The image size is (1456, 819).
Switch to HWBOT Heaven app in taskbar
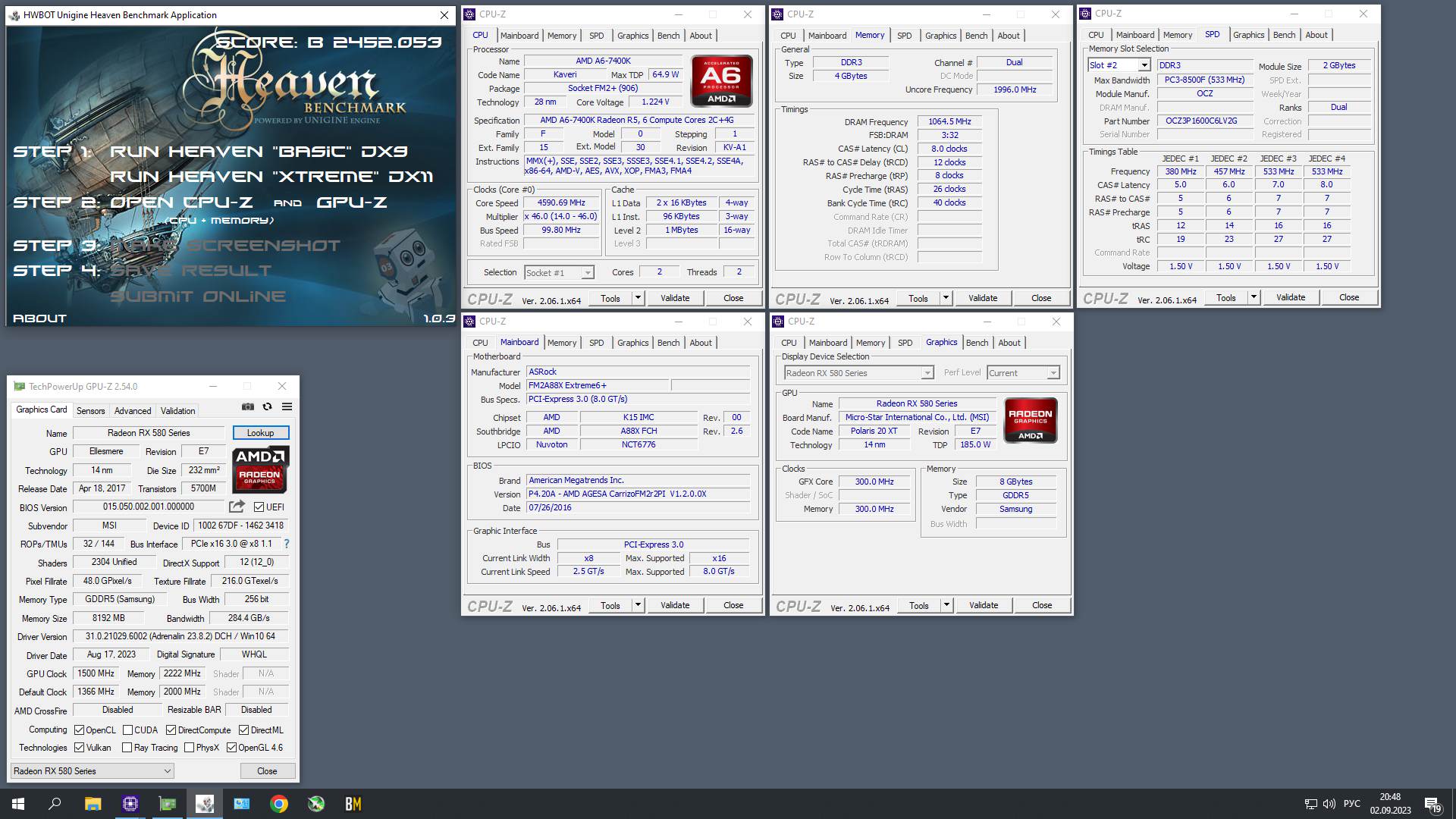tap(204, 804)
